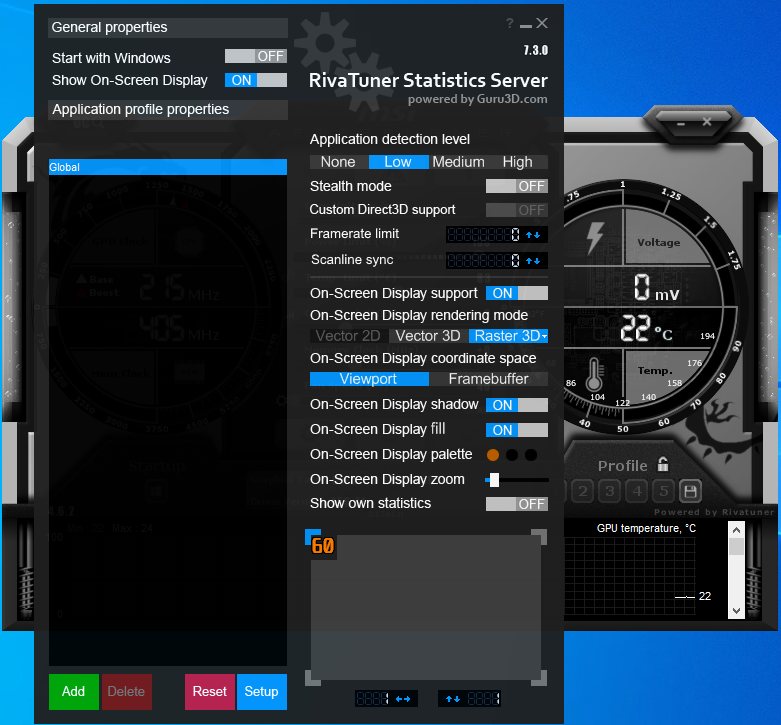
Task: Click the vertical OSD position arrows
Action: click(453, 699)
